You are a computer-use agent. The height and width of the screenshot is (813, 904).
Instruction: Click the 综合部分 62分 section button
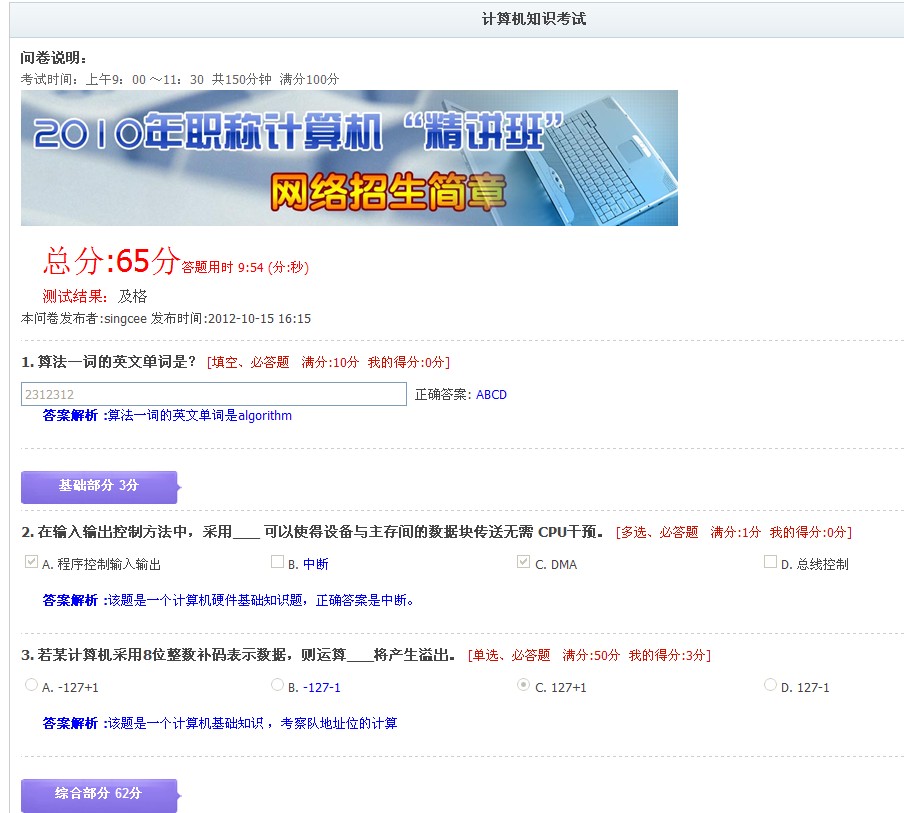(x=100, y=795)
